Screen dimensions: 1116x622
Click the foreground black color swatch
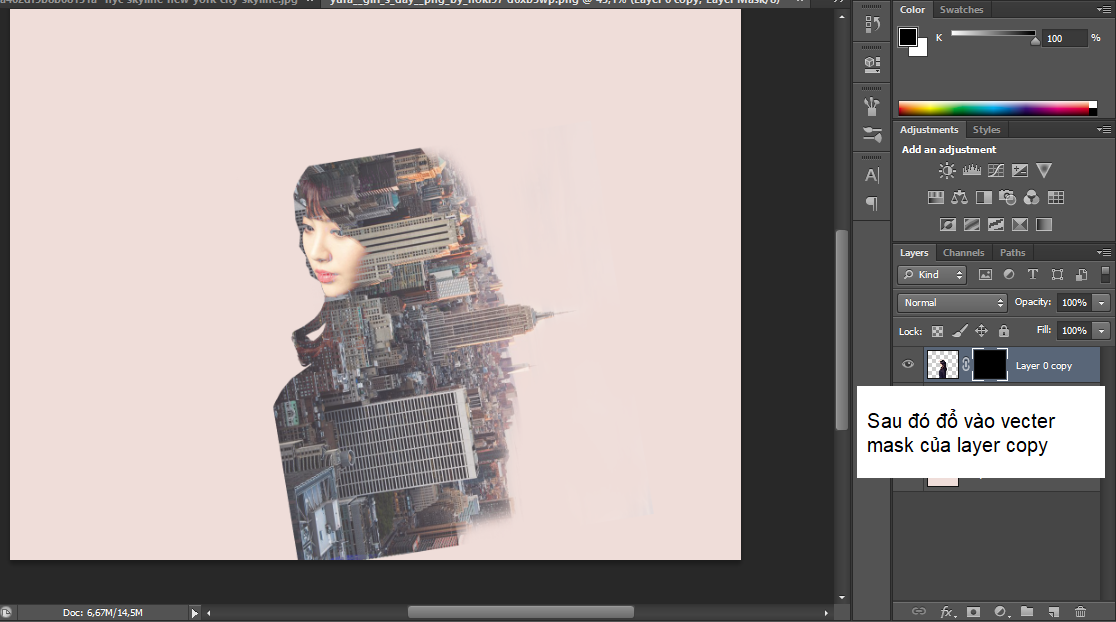907,37
